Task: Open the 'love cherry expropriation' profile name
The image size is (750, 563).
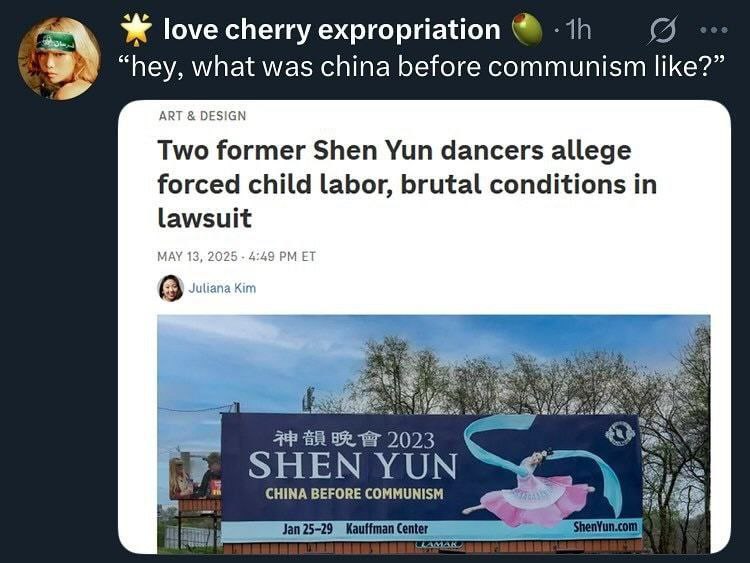Action: [x=331, y=30]
